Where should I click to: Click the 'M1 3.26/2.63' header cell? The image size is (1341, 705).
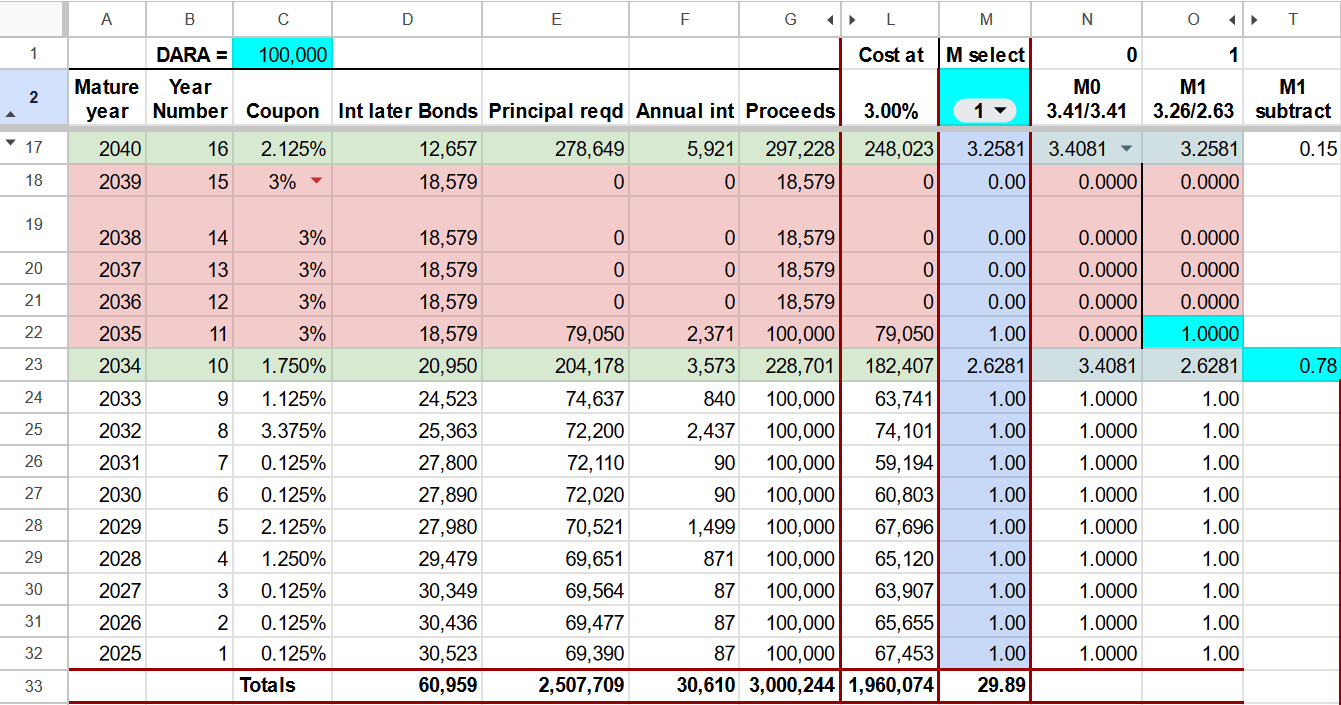pos(1193,99)
